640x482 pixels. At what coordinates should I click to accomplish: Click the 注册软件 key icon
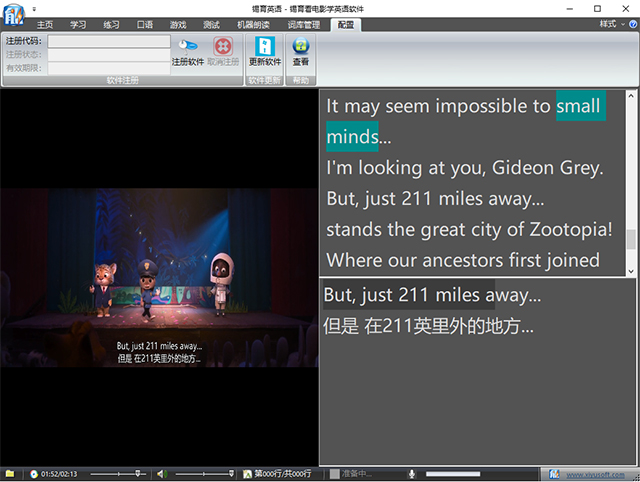pos(188,46)
